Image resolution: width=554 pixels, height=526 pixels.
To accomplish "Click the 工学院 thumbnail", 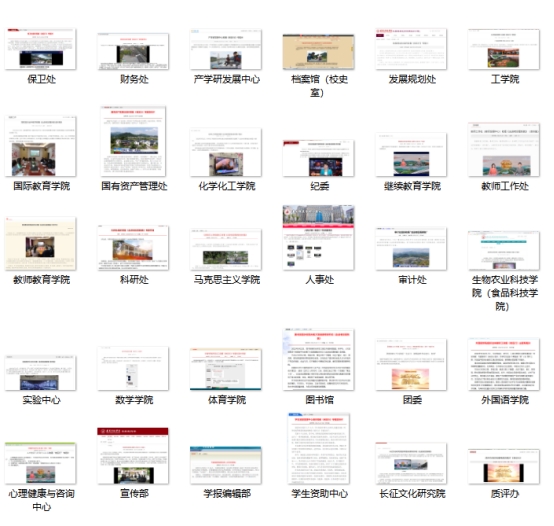I will coord(503,49).
